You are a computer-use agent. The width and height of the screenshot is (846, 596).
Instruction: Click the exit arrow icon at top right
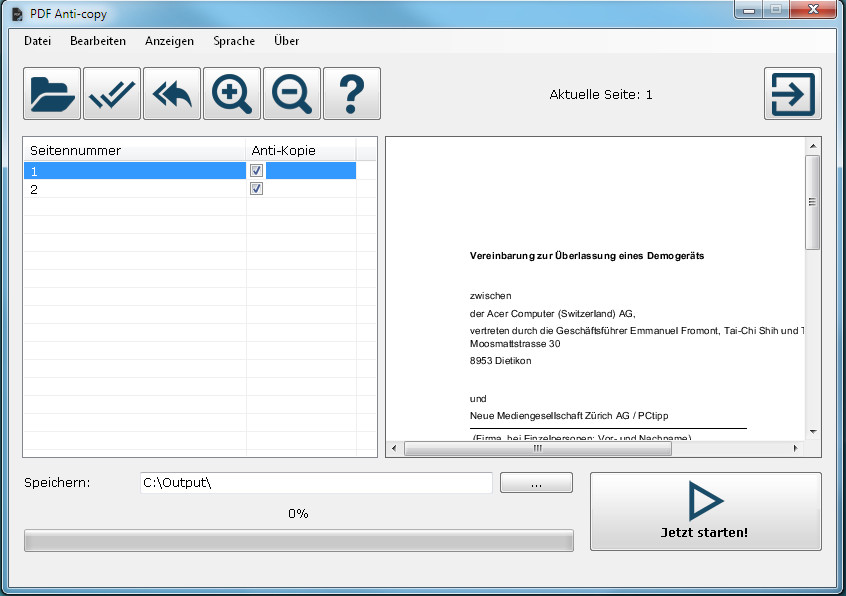(x=793, y=94)
